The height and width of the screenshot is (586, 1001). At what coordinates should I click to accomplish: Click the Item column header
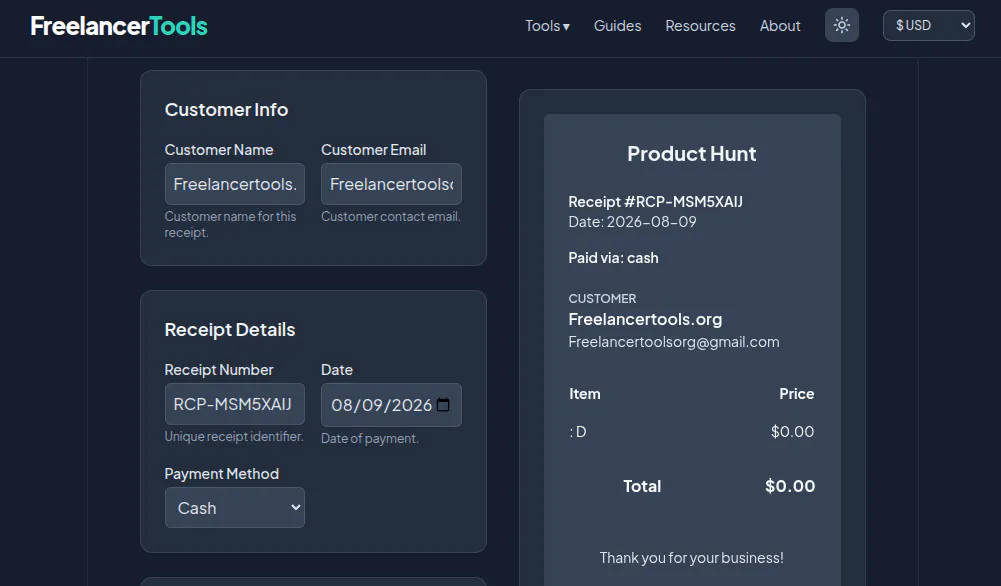tap(584, 394)
